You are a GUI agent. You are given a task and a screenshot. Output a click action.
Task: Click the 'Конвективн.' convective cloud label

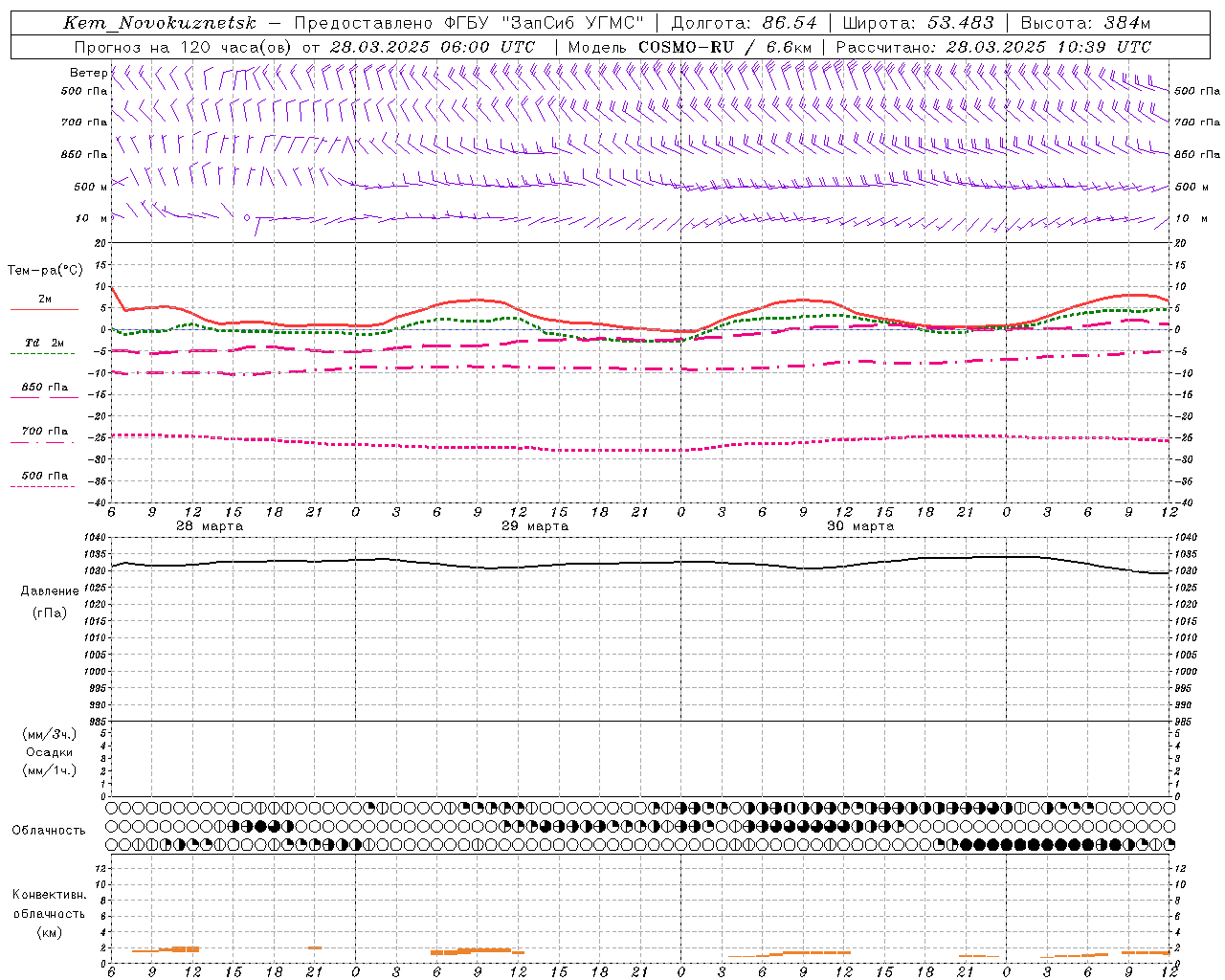click(49, 895)
